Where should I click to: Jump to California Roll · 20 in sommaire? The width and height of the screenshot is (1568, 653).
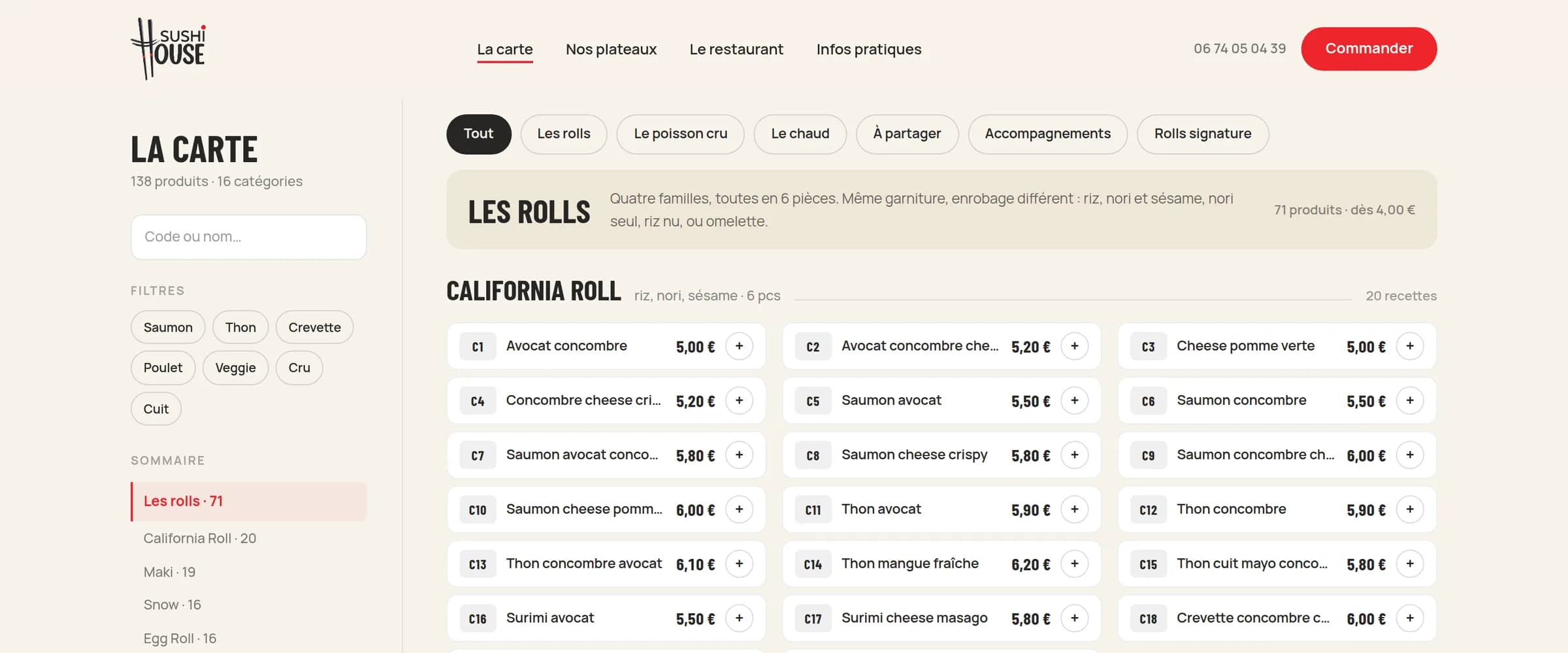click(x=200, y=538)
